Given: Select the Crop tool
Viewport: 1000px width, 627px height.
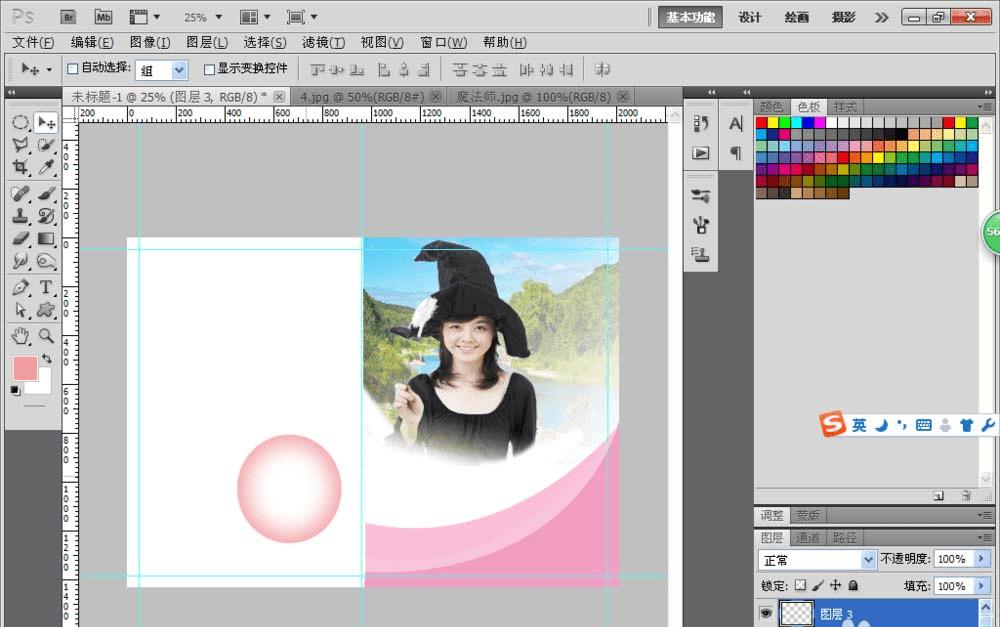Looking at the screenshot, I should (x=20, y=168).
